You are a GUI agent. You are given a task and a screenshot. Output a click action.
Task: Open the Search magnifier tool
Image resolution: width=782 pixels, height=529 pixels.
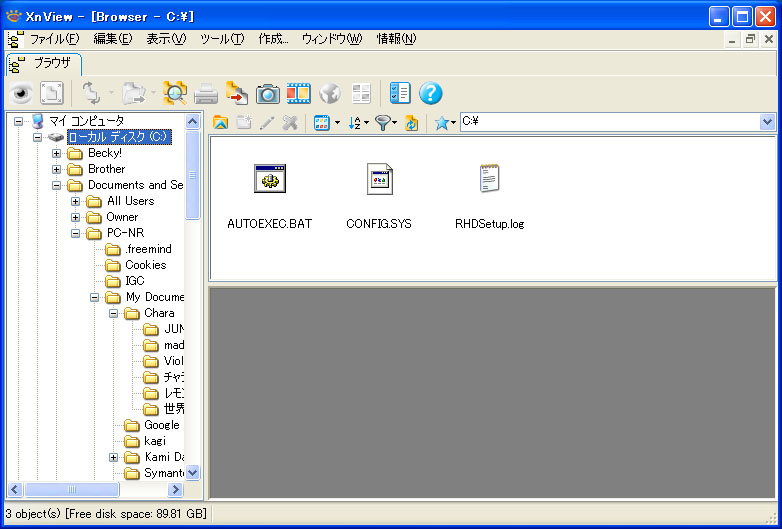coord(175,93)
